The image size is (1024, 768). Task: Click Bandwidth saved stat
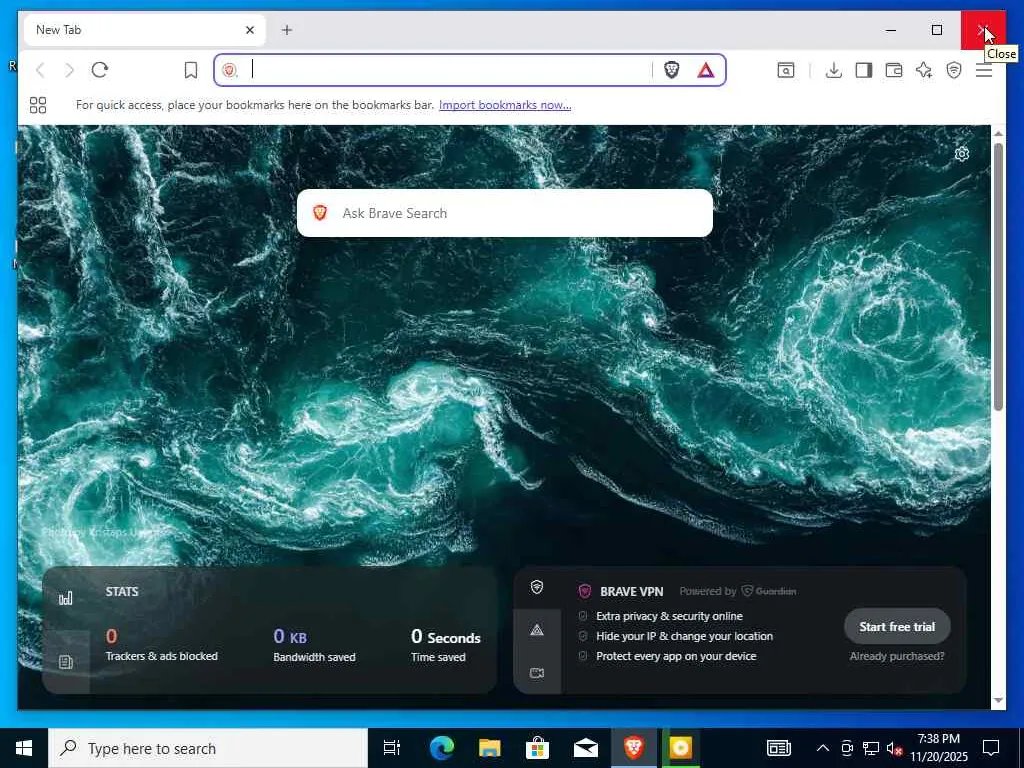click(314, 645)
